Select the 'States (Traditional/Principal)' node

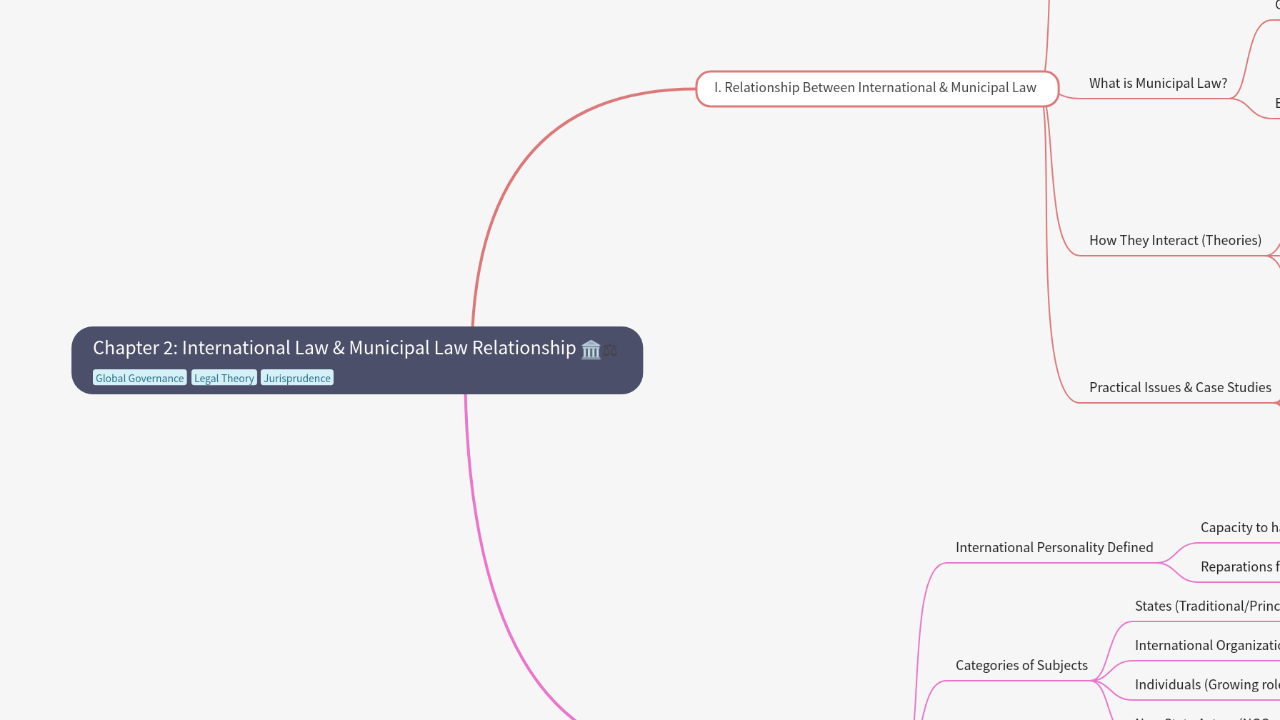[x=1206, y=606]
